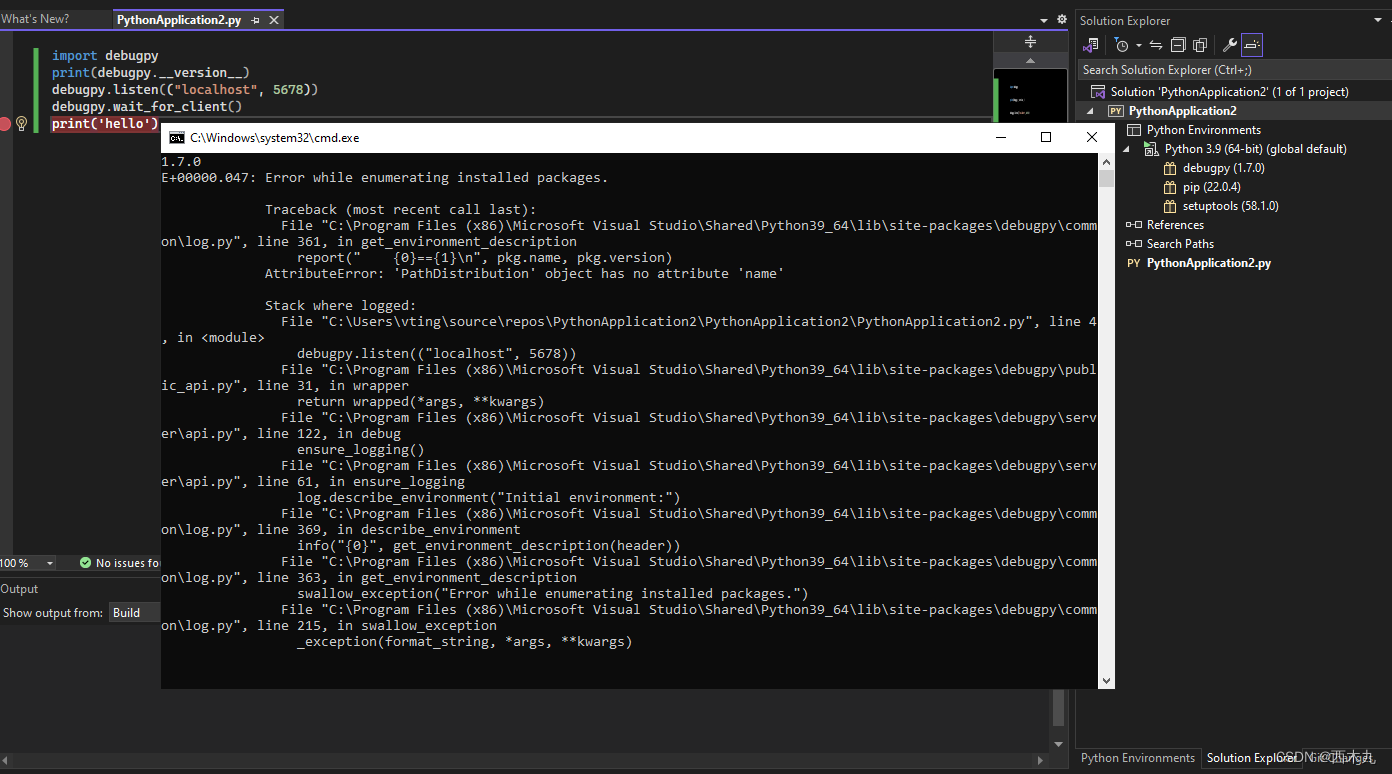The image size is (1392, 774).
Task: Open PythonApplication2.py in Solution Explorer
Action: 1208,263
